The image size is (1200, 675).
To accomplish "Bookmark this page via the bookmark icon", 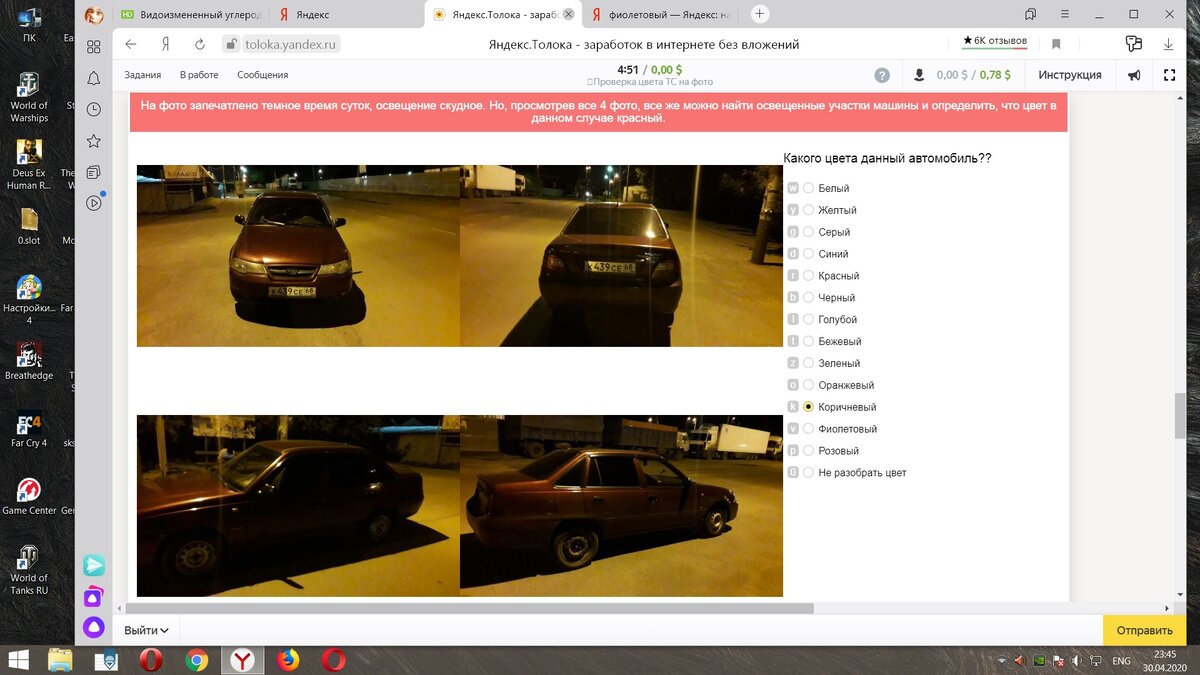I will click(1055, 45).
